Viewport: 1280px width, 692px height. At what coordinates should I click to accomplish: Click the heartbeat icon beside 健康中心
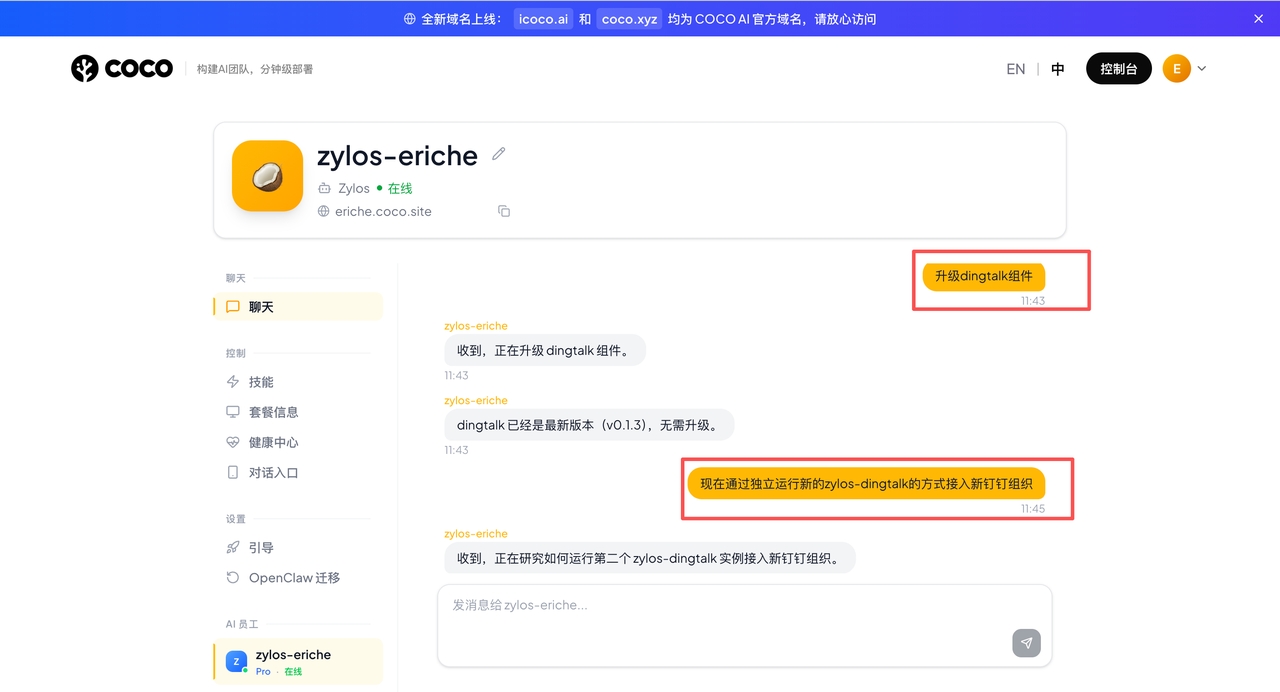coord(233,442)
